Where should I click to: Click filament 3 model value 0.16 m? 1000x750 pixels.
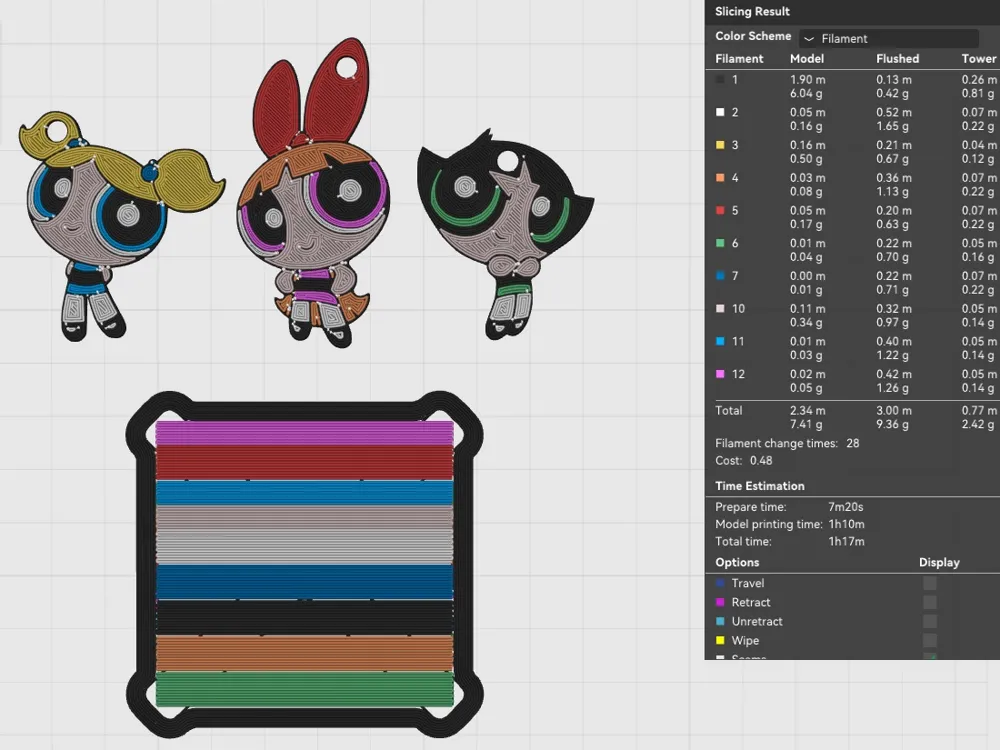[x=807, y=145]
